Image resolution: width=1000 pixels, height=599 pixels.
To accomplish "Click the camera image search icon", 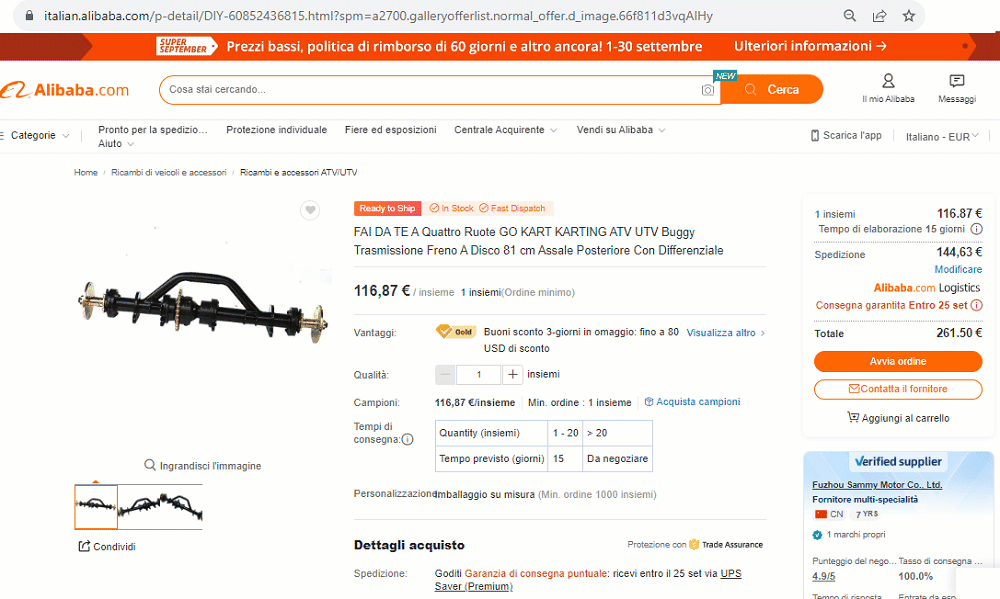I will [707, 90].
